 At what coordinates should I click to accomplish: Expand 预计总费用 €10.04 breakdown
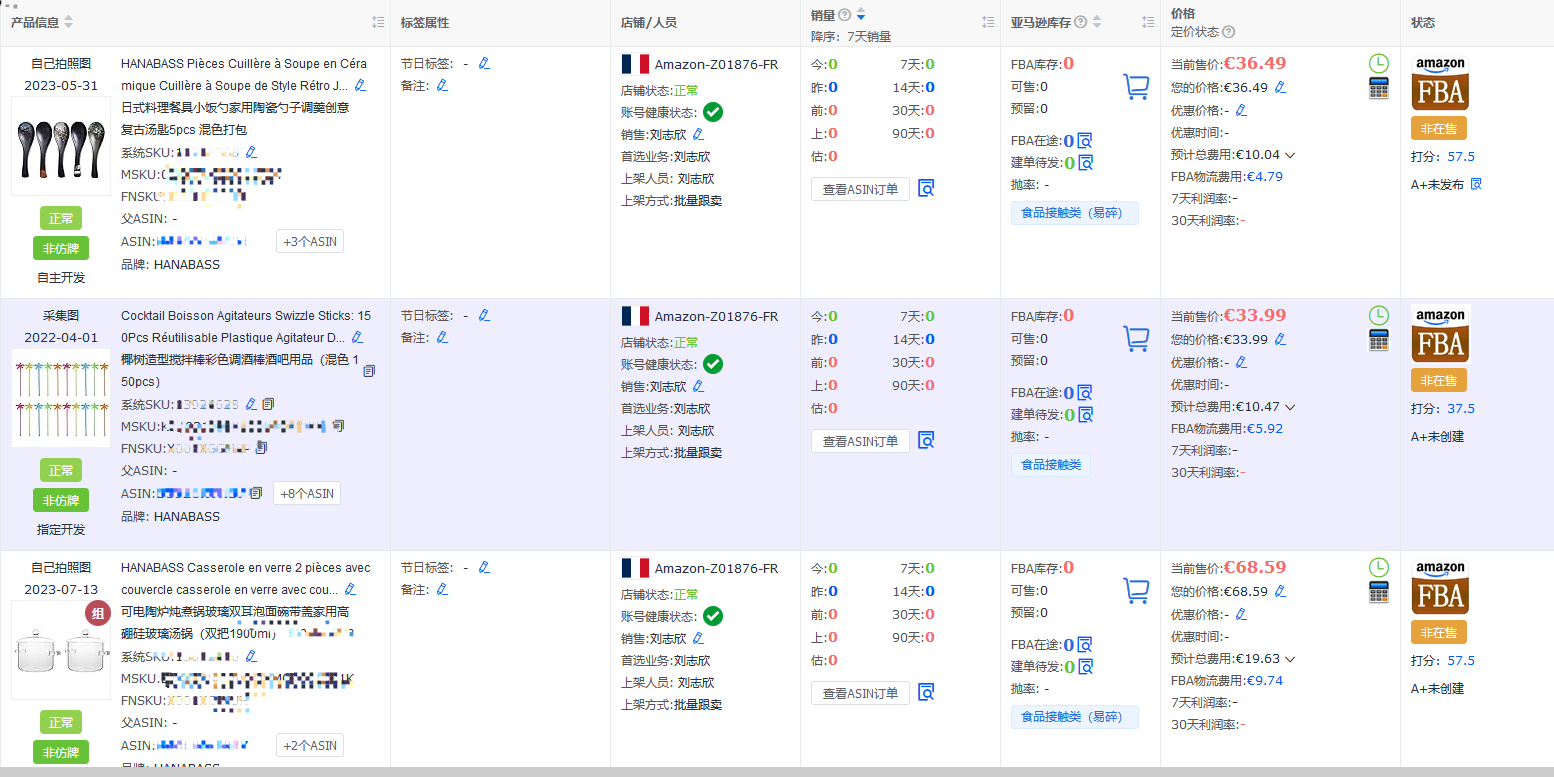pyautogui.click(x=1290, y=155)
